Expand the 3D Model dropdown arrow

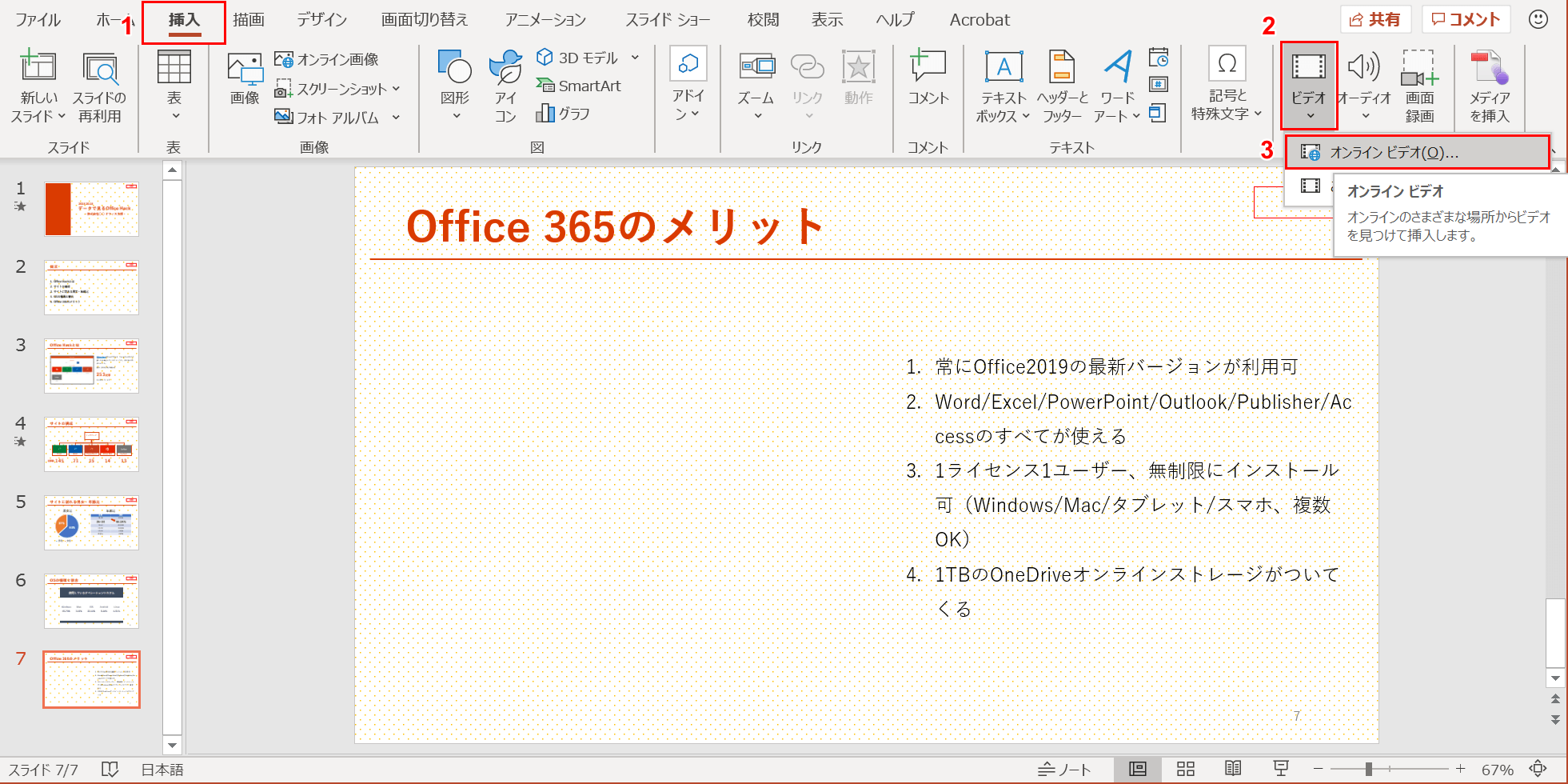635,58
